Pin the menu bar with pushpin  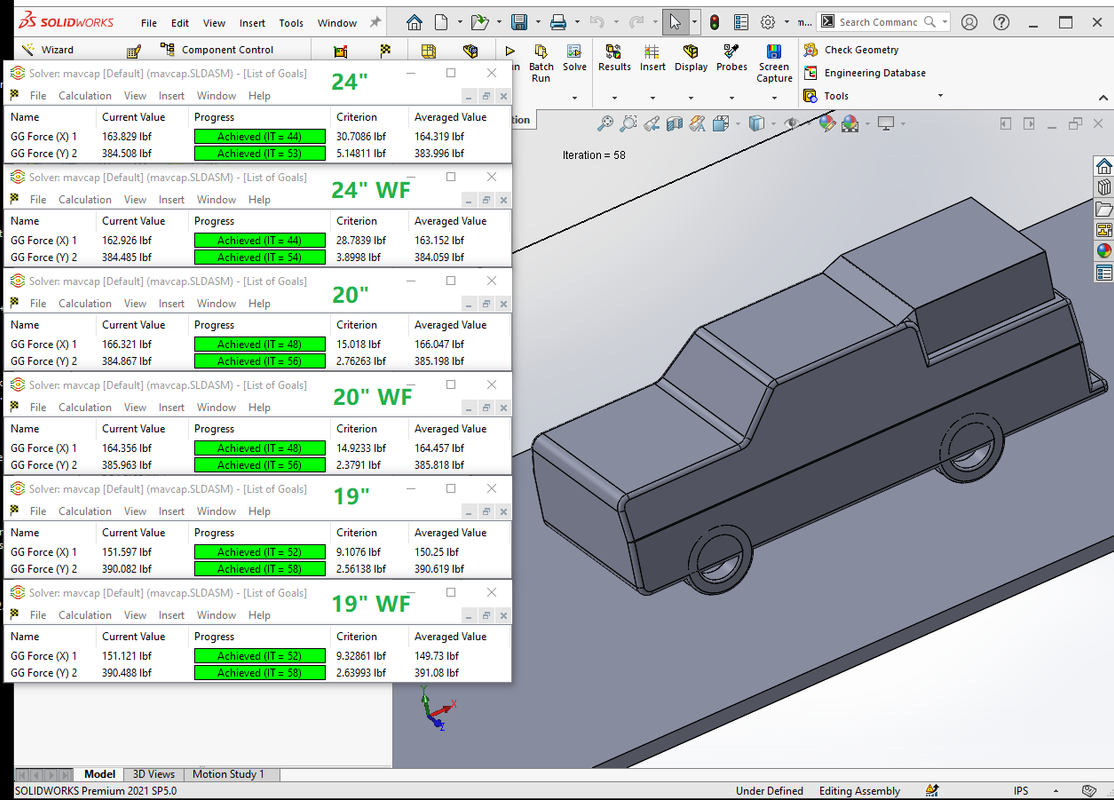tap(375, 23)
